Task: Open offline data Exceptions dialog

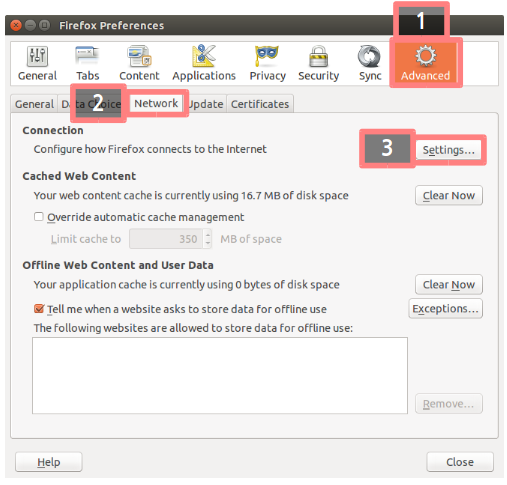Action: click(445, 309)
